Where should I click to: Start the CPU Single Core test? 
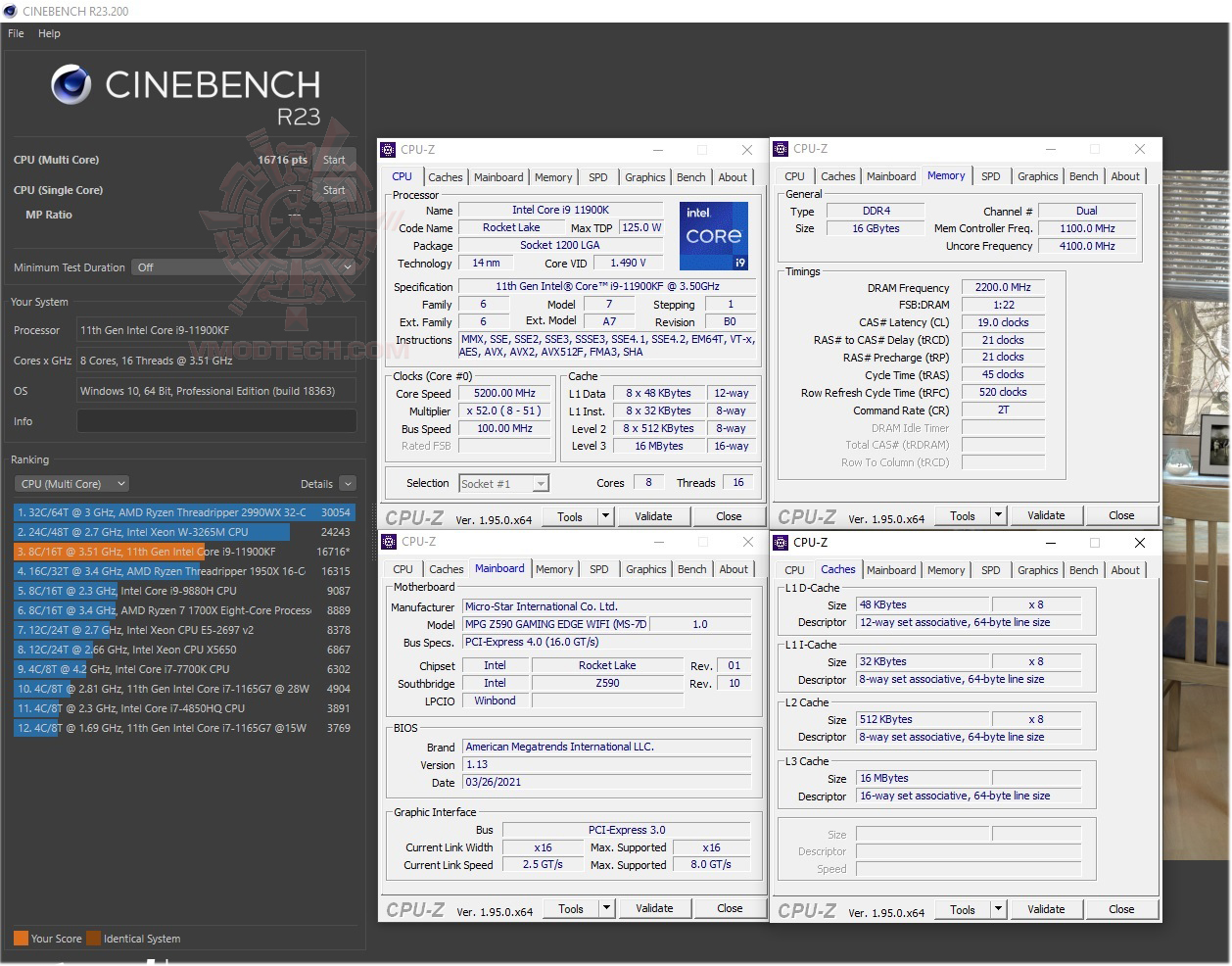pos(334,190)
